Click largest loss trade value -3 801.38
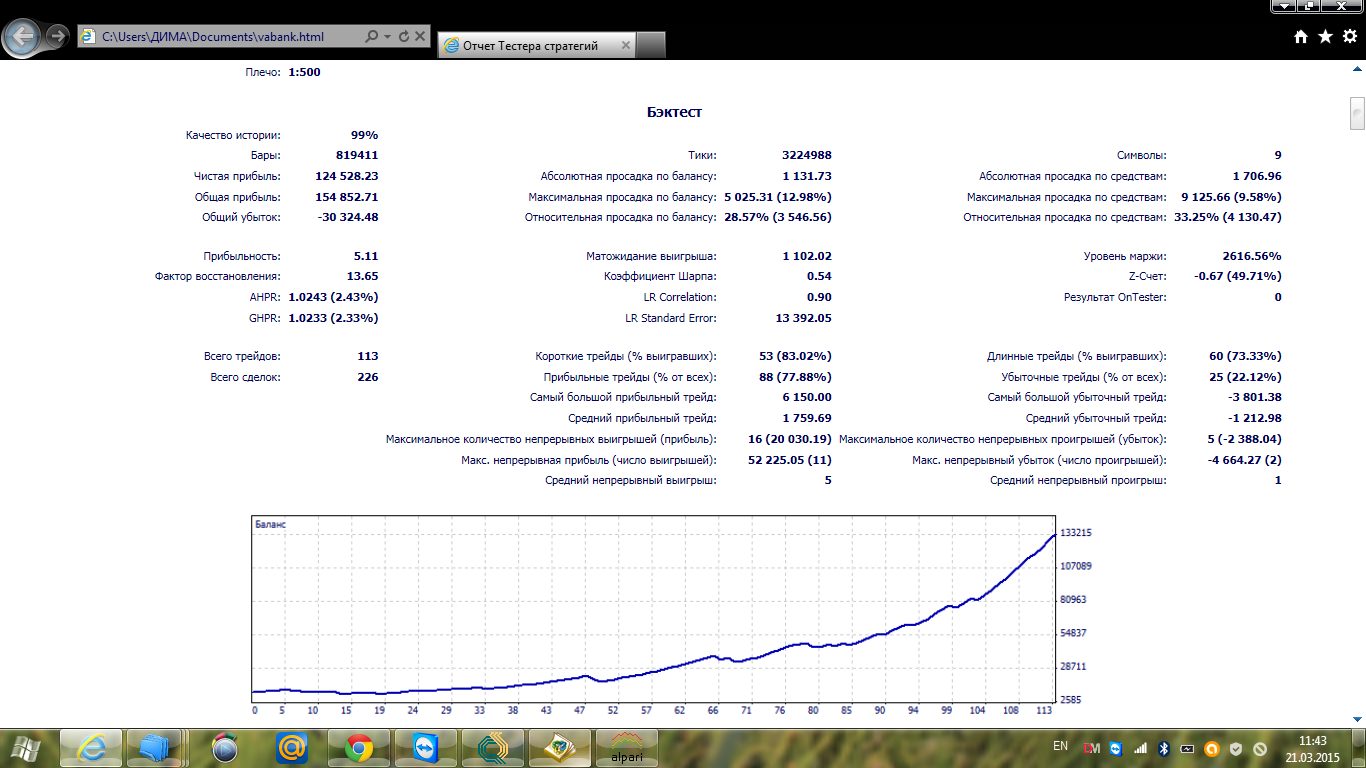Viewport: 1366px width, 768px height. coord(1253,397)
